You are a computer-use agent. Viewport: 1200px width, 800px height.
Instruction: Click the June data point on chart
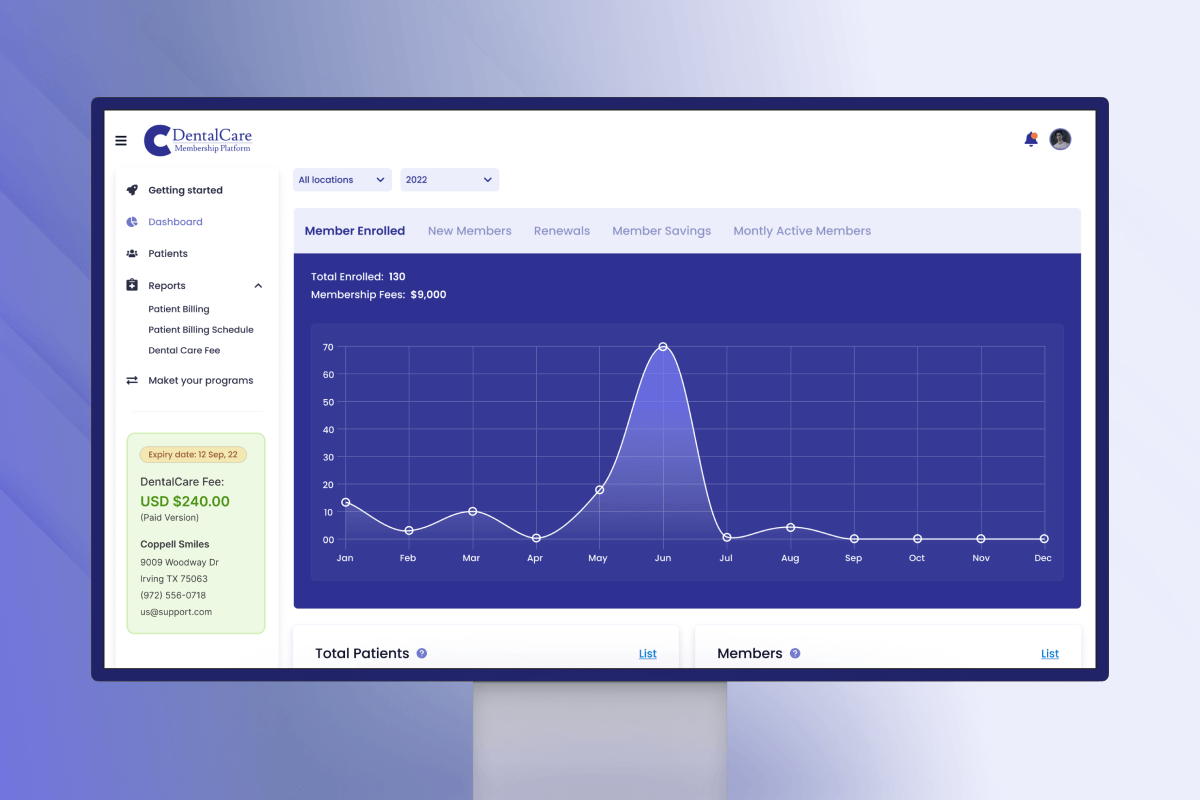[663, 347]
